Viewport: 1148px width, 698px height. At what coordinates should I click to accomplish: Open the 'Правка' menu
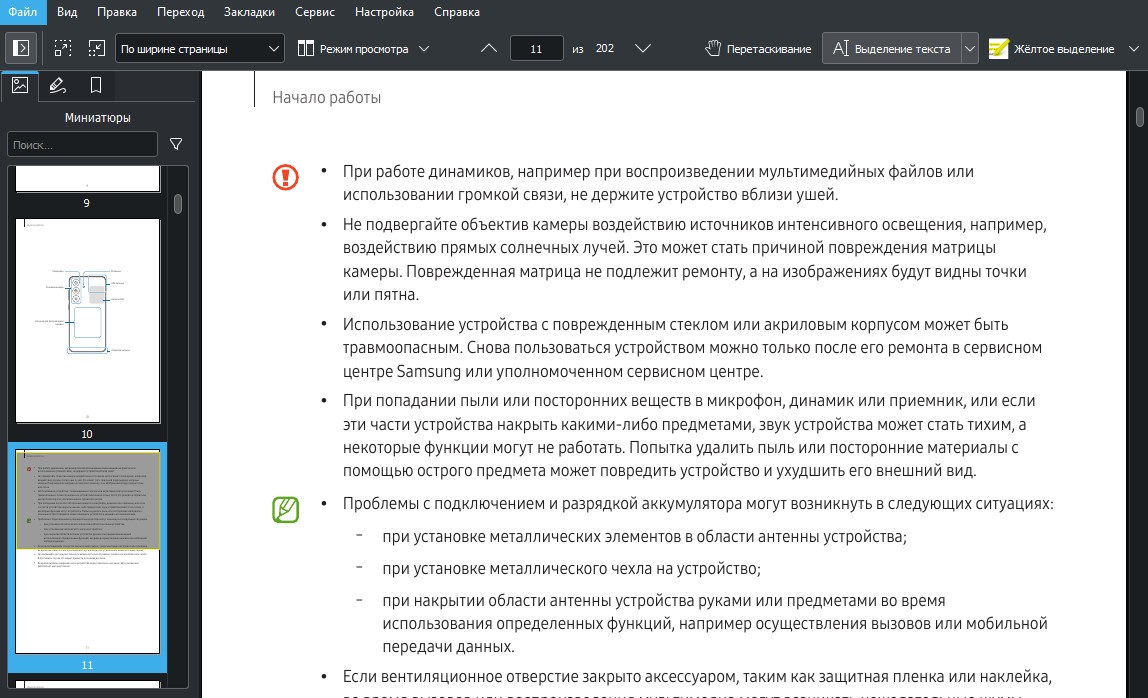click(117, 12)
